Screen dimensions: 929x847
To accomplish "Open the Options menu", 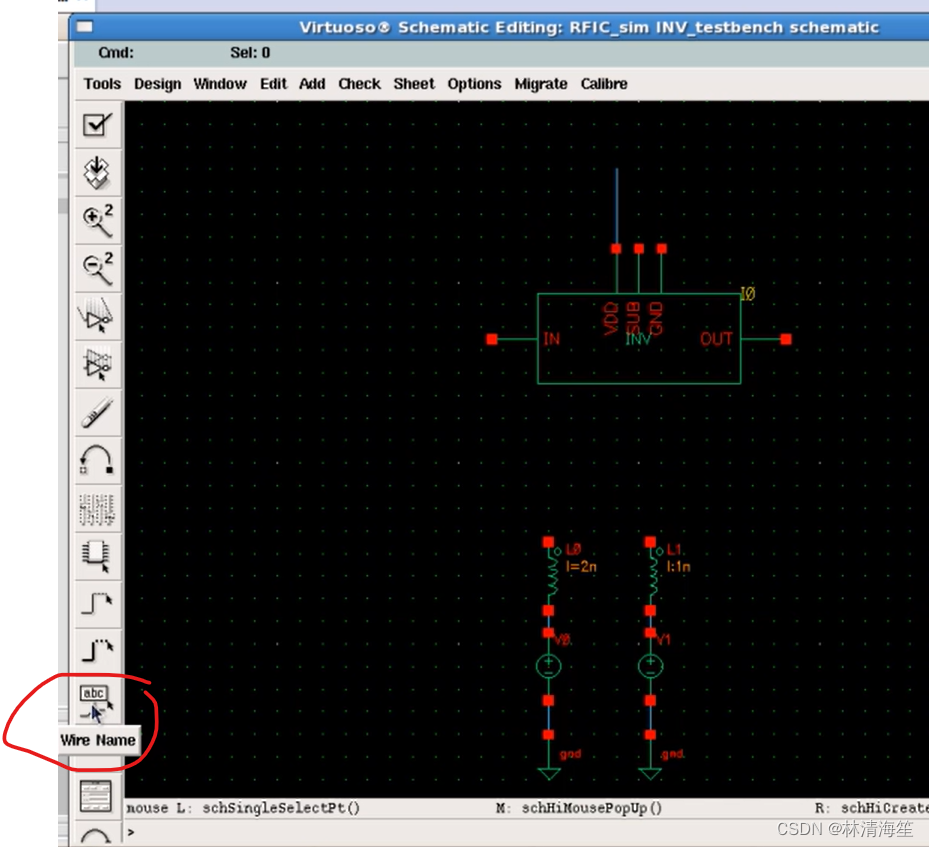I will point(474,84).
